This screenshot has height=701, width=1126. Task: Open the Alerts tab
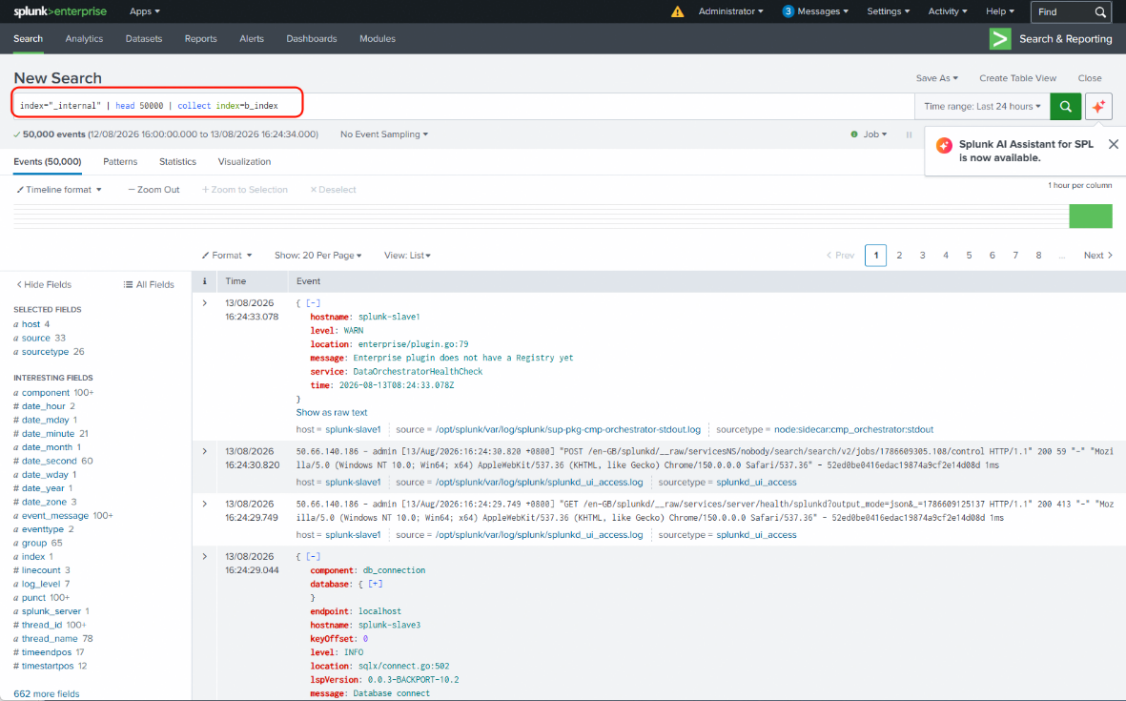(x=251, y=39)
